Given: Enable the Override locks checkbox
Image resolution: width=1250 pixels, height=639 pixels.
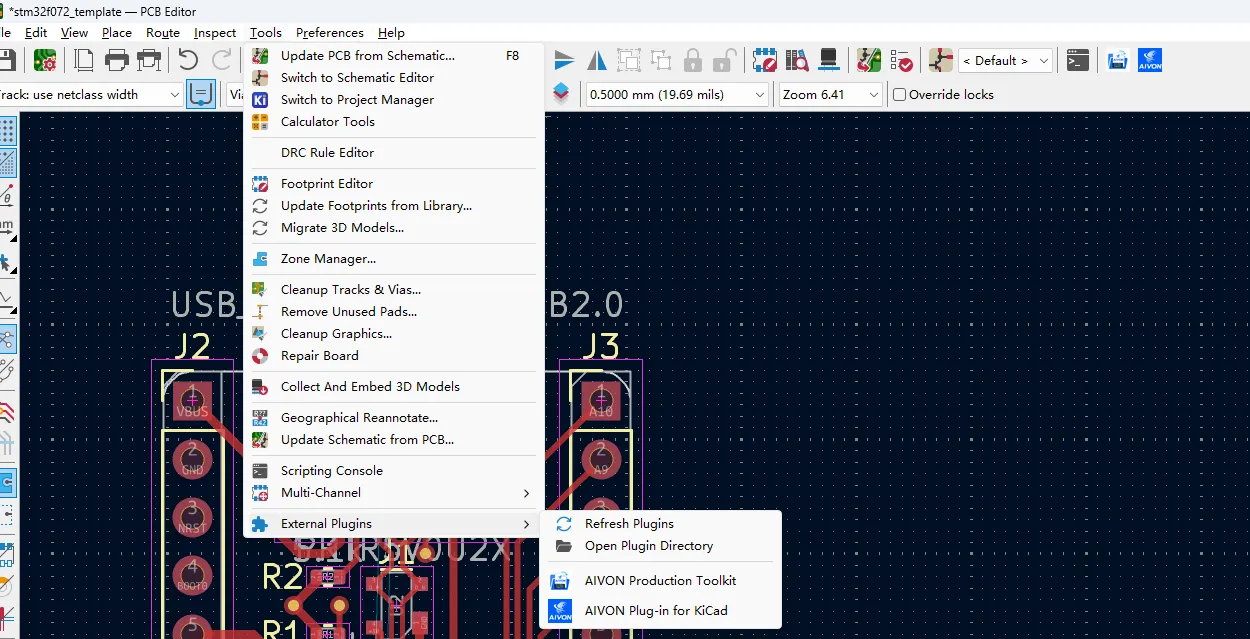Looking at the screenshot, I should click(899, 95).
